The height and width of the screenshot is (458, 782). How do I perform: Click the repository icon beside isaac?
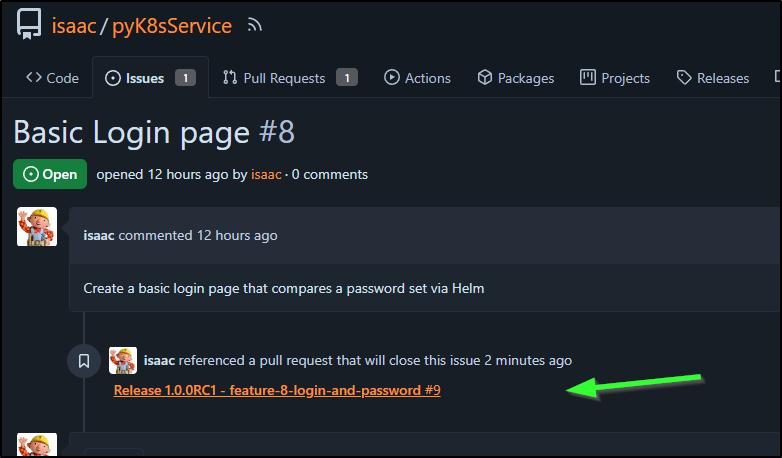29,24
